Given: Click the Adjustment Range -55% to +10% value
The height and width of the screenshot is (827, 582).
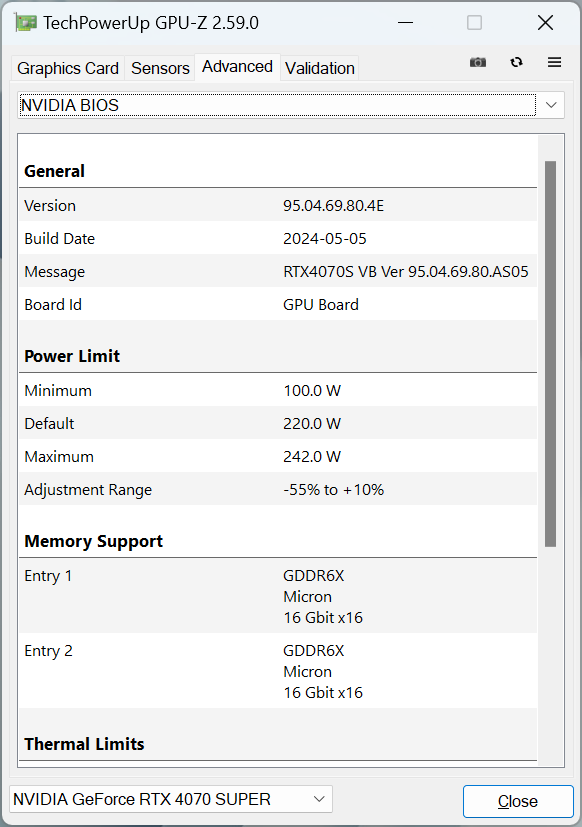Looking at the screenshot, I should coord(333,490).
